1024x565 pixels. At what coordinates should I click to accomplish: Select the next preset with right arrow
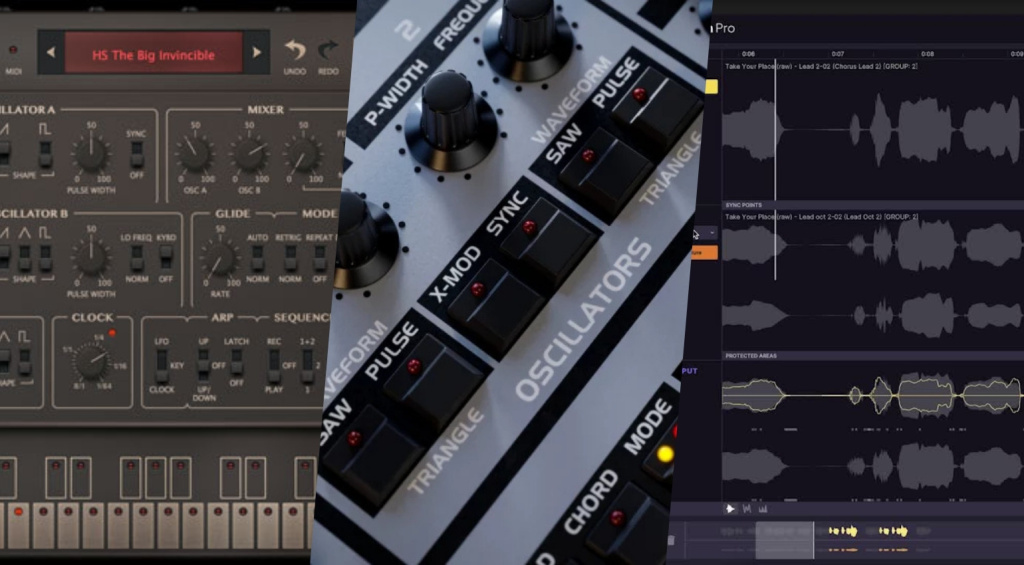(257, 53)
